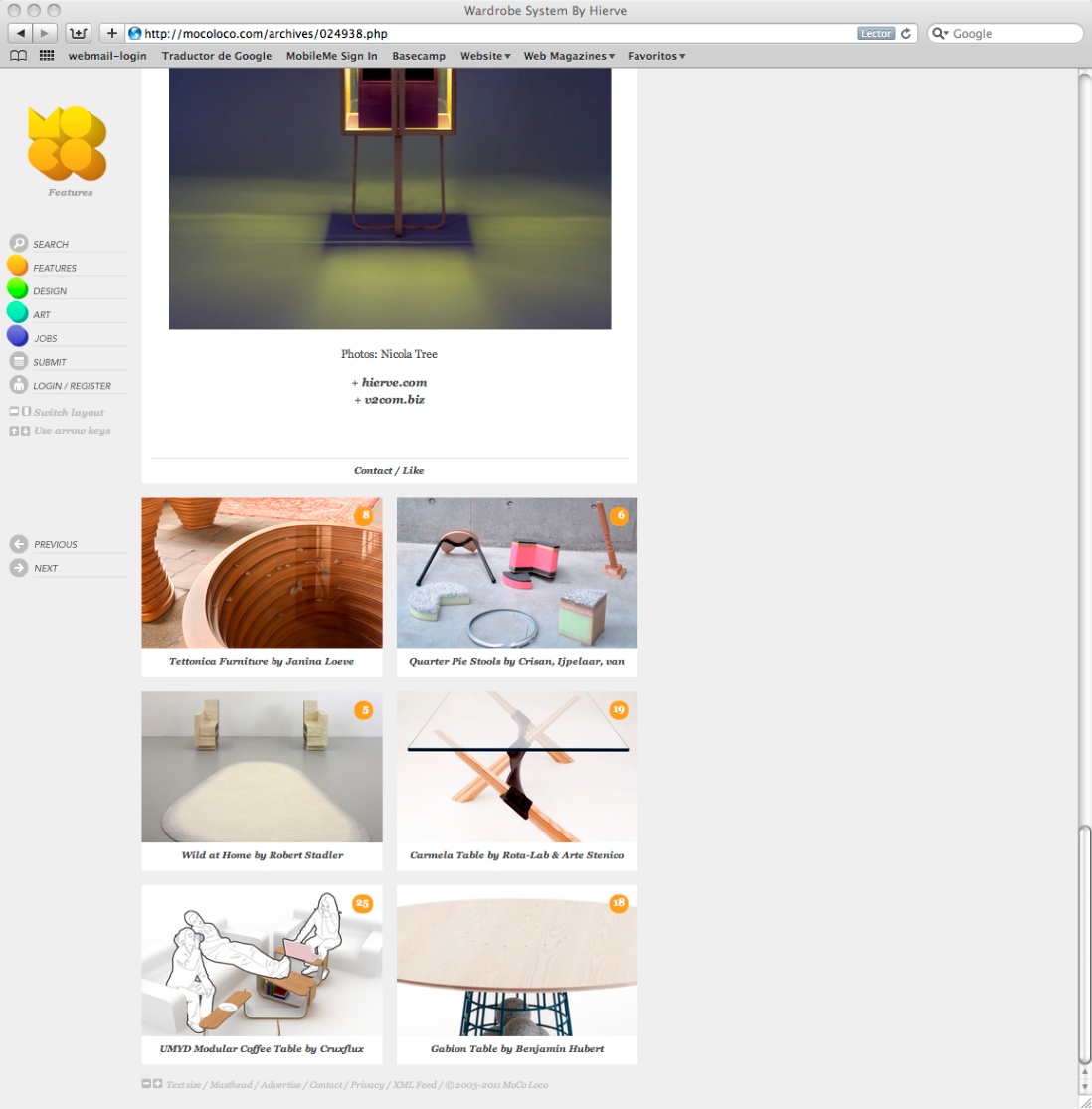
Task: Open Carmela Table by Rota-Lab thumbnail
Action: (517, 767)
